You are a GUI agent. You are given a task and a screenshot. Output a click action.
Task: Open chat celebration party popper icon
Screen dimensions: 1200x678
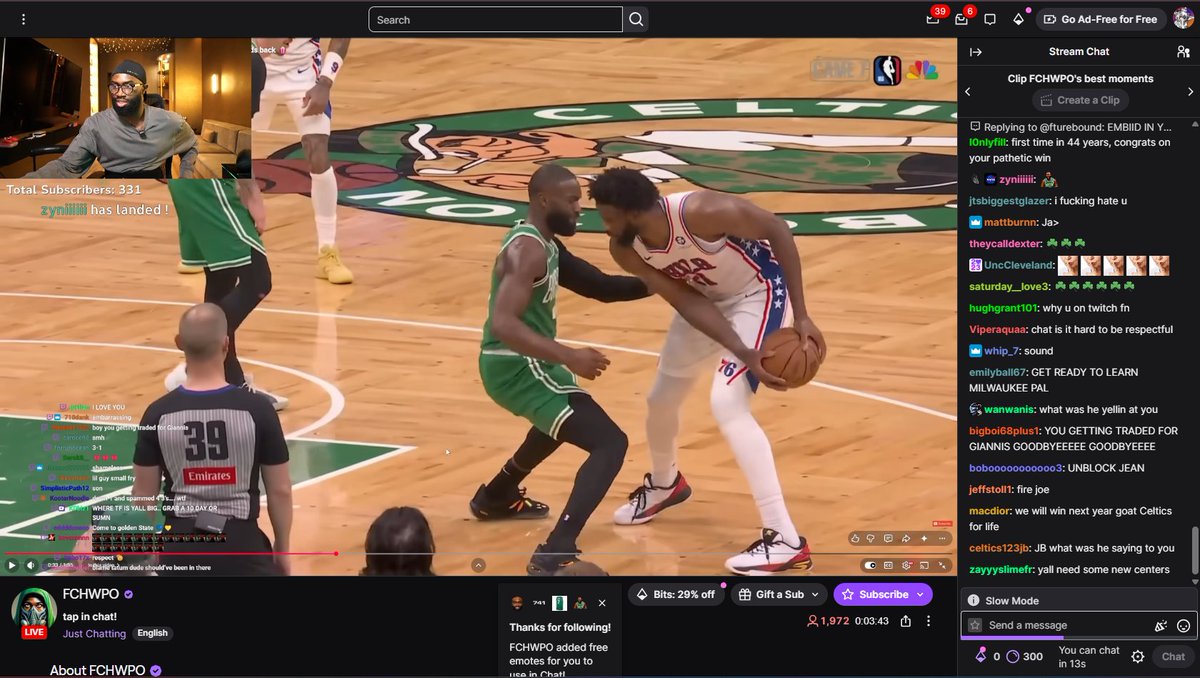click(1161, 626)
